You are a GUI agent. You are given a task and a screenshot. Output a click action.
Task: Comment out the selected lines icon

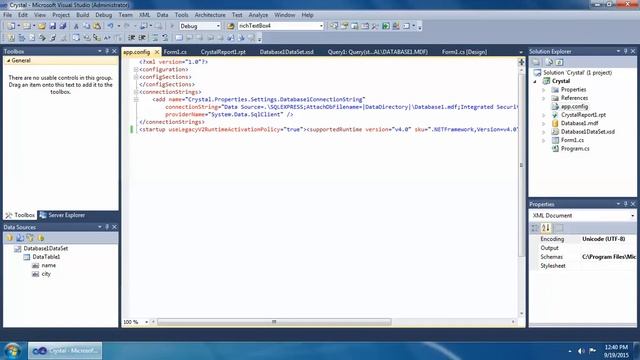(155, 38)
